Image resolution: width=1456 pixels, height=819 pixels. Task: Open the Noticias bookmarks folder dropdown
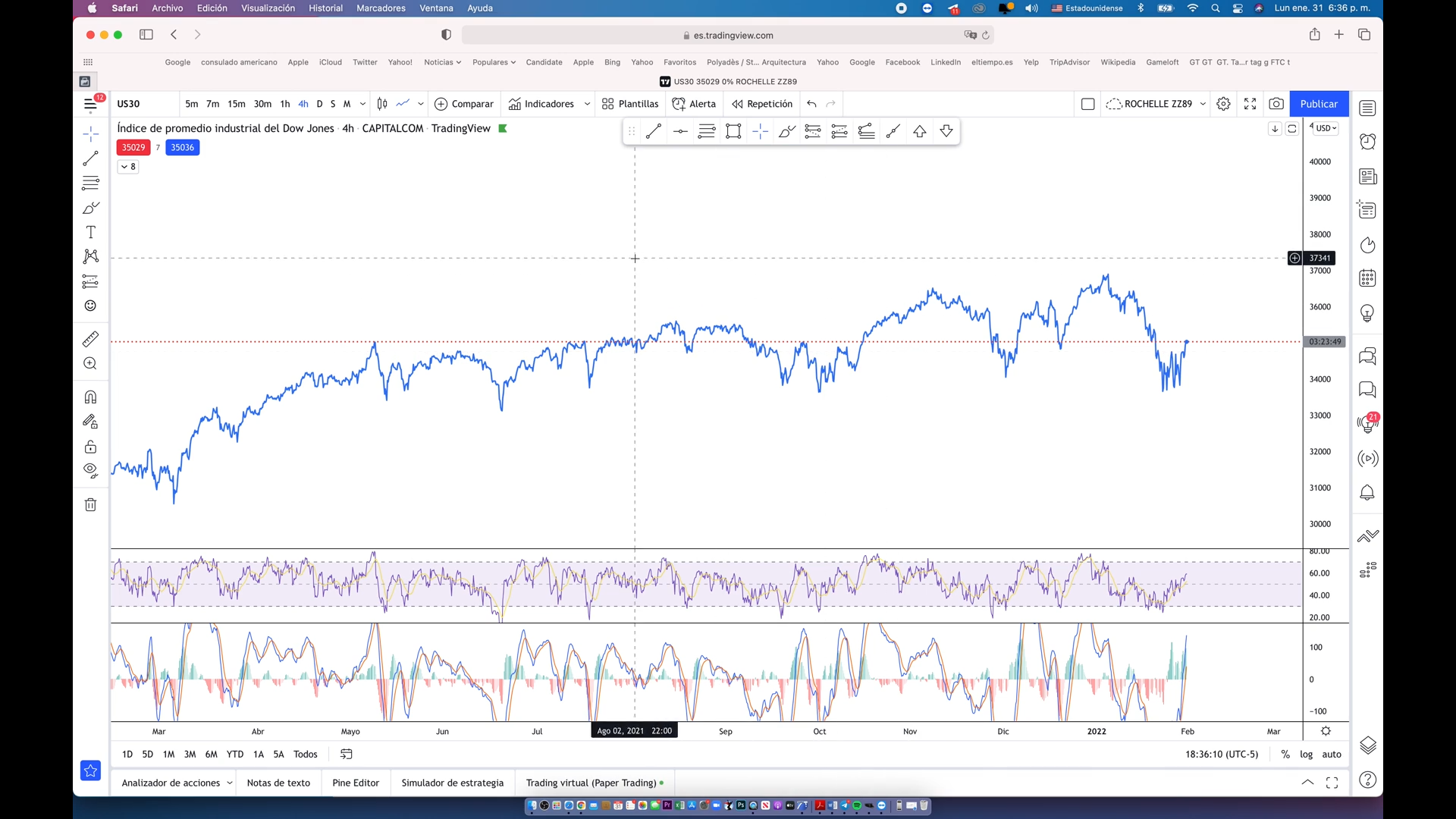(442, 62)
